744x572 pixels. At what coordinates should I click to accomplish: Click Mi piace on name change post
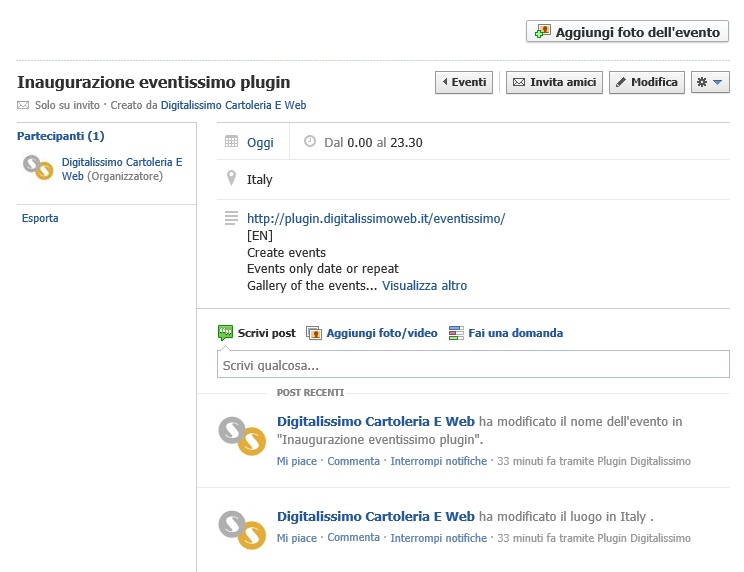point(297,461)
